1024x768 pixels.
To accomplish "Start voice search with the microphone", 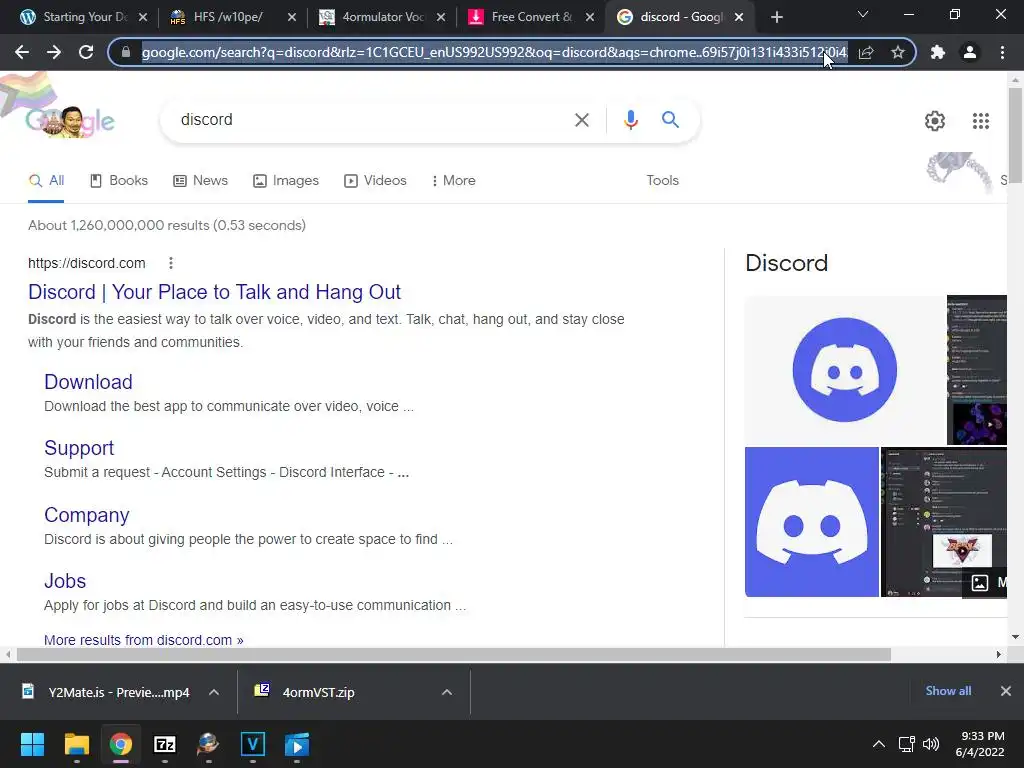I will pos(630,120).
